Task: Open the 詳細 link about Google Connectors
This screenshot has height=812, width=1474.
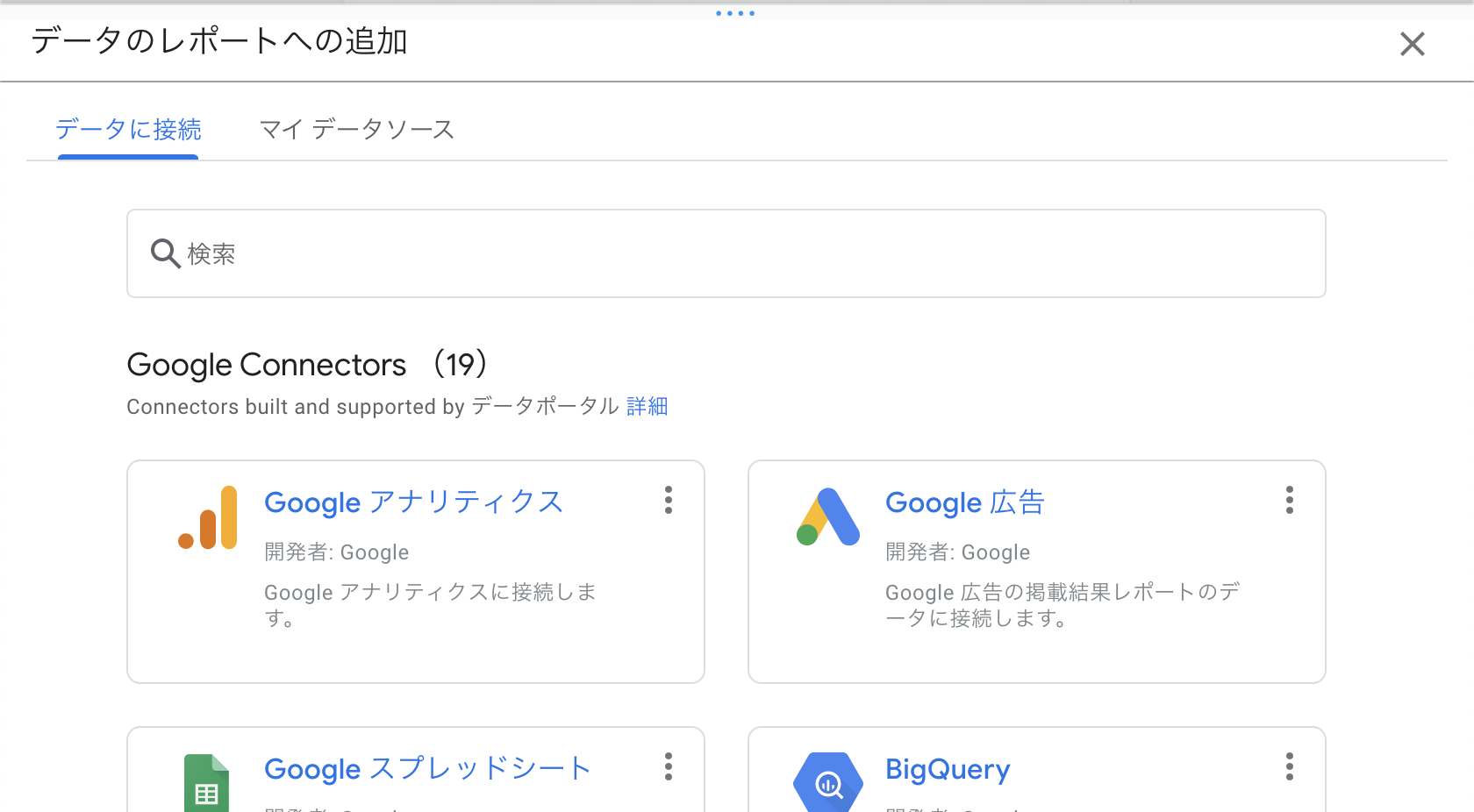Action: 648,406
